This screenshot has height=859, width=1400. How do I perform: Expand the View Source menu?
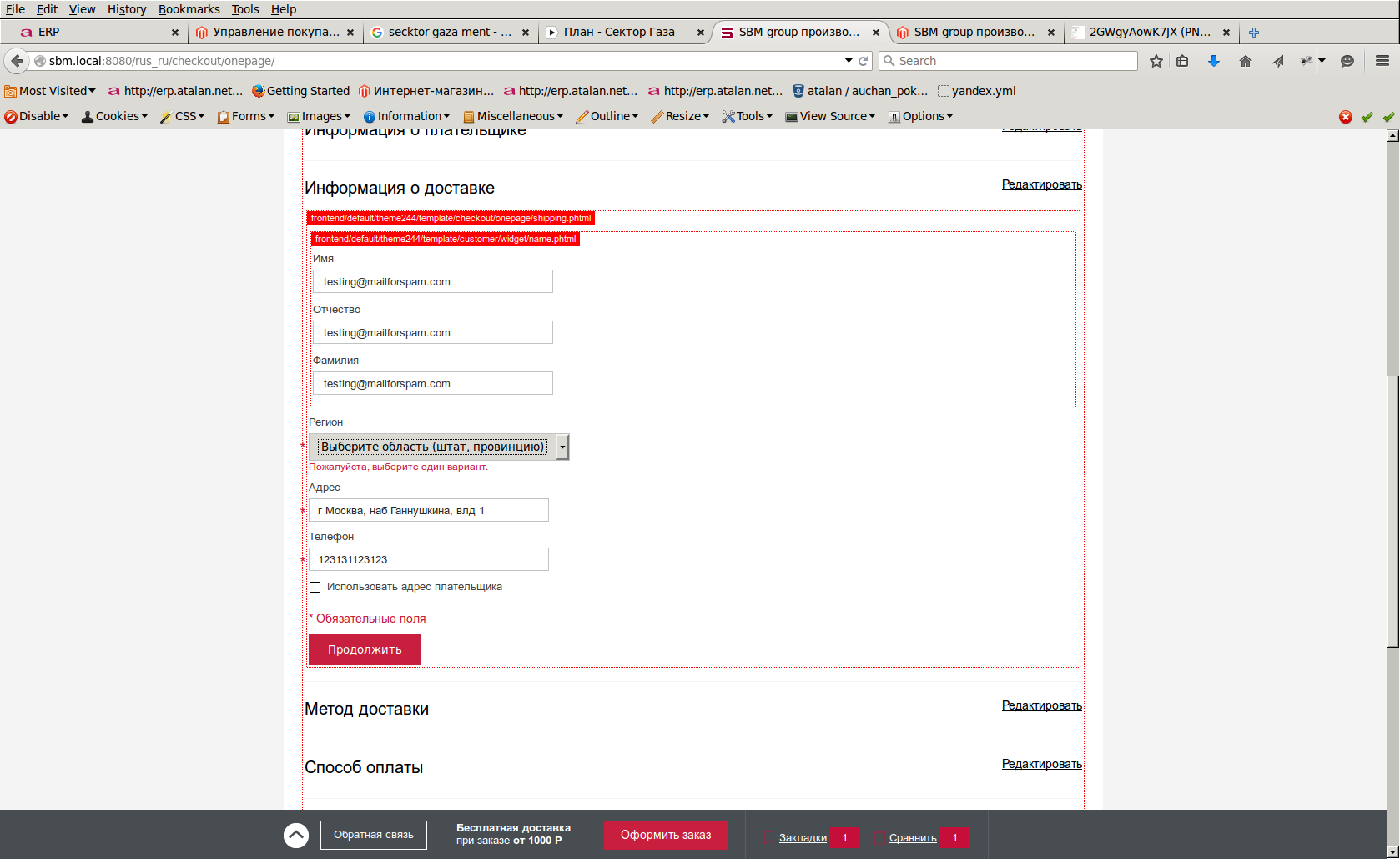coord(831,116)
